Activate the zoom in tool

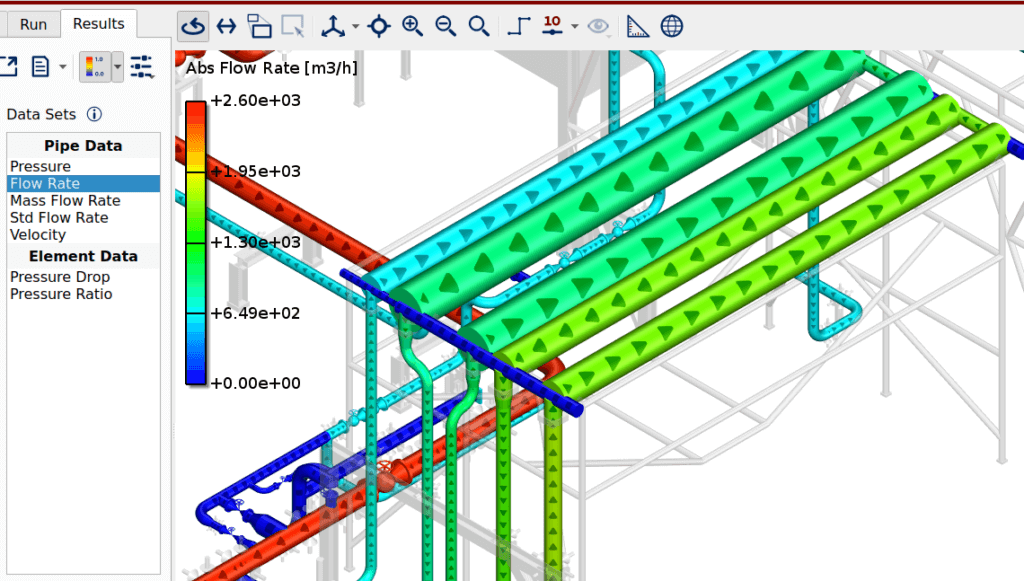pyautogui.click(x=412, y=26)
